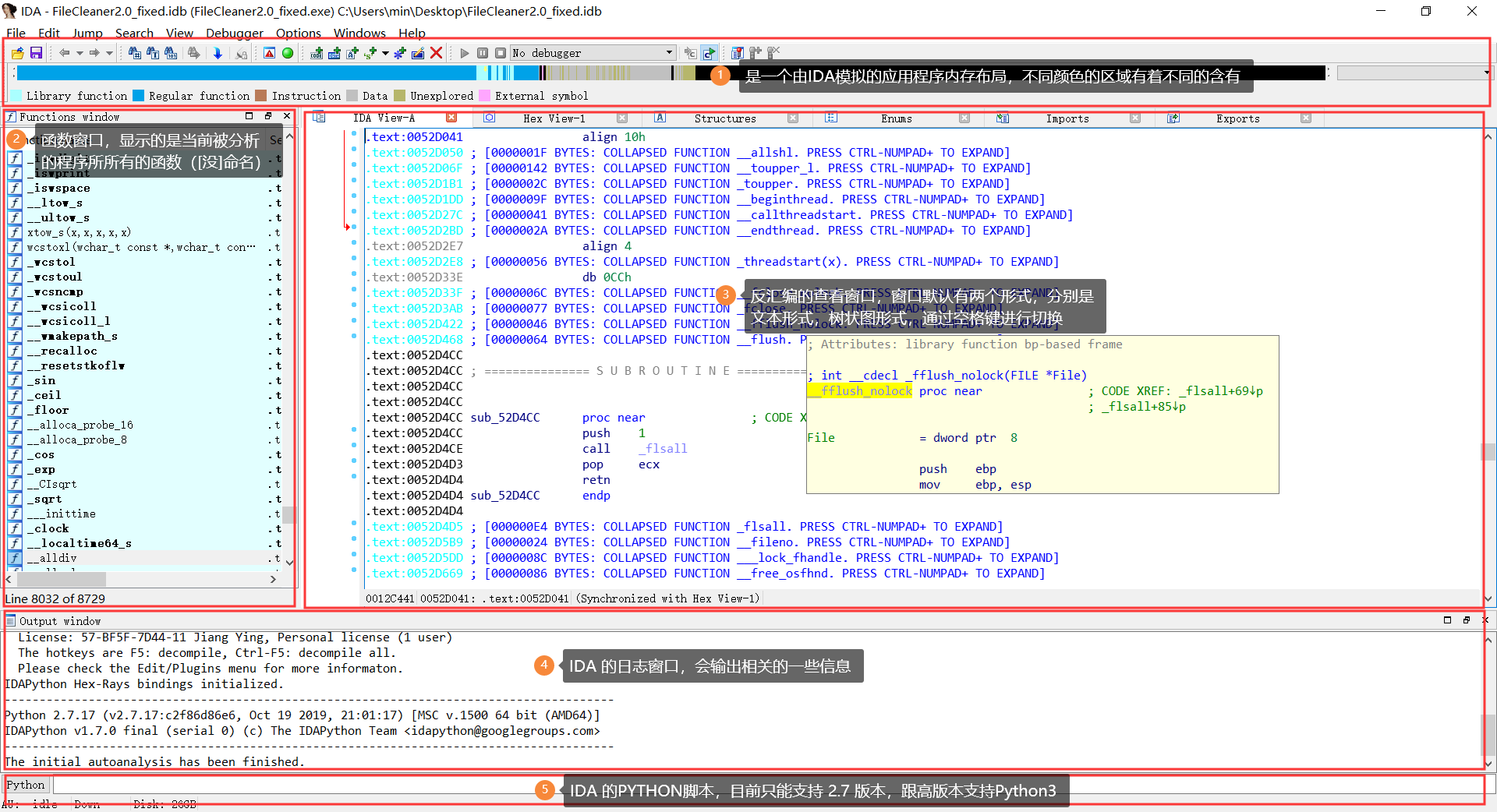Open the Search menu
This screenshot has height=812, width=1497.
point(134,33)
